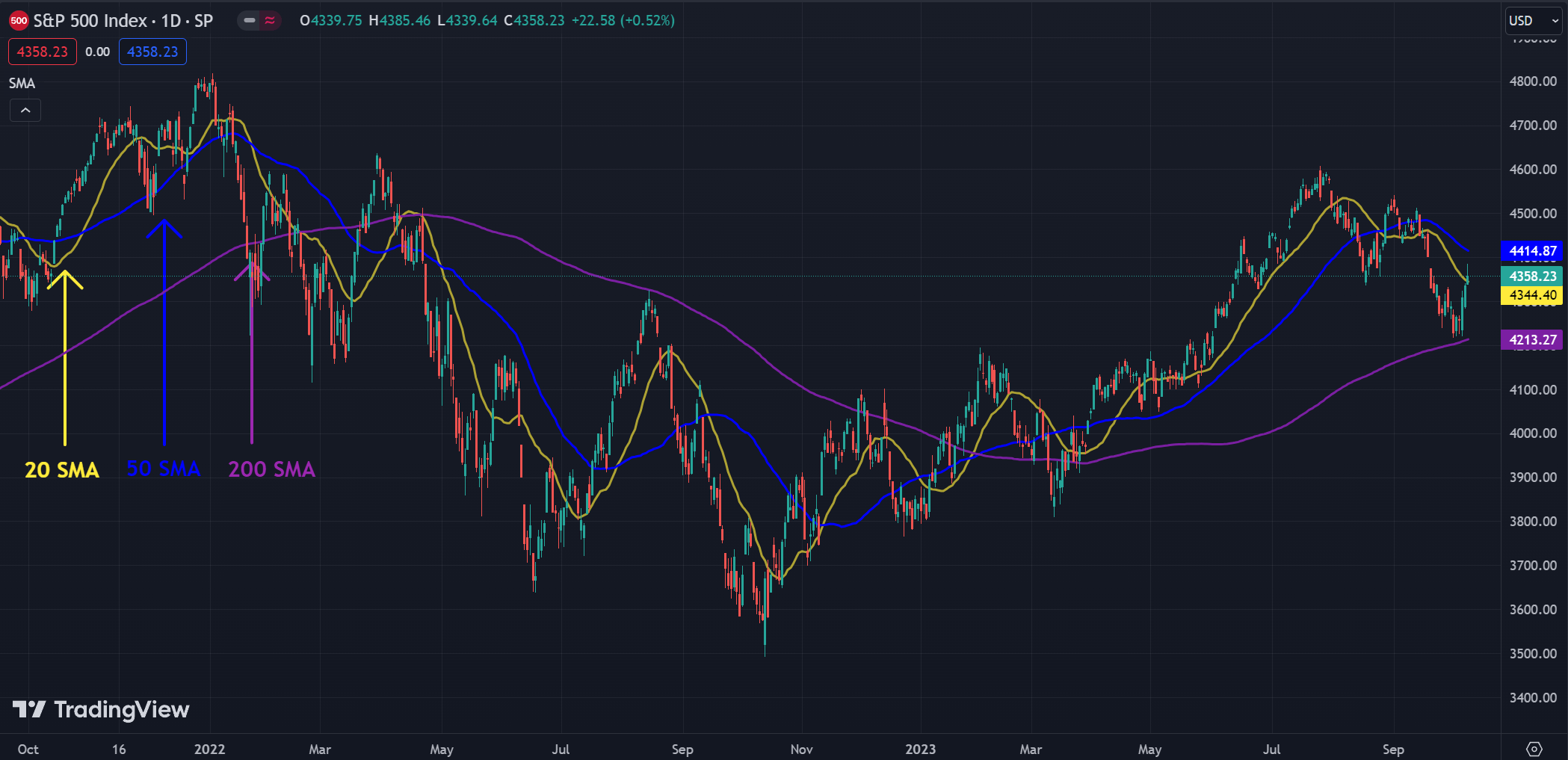The width and height of the screenshot is (1568, 760).
Task: Click the blue 4414.87 price label
Action: 1532,251
